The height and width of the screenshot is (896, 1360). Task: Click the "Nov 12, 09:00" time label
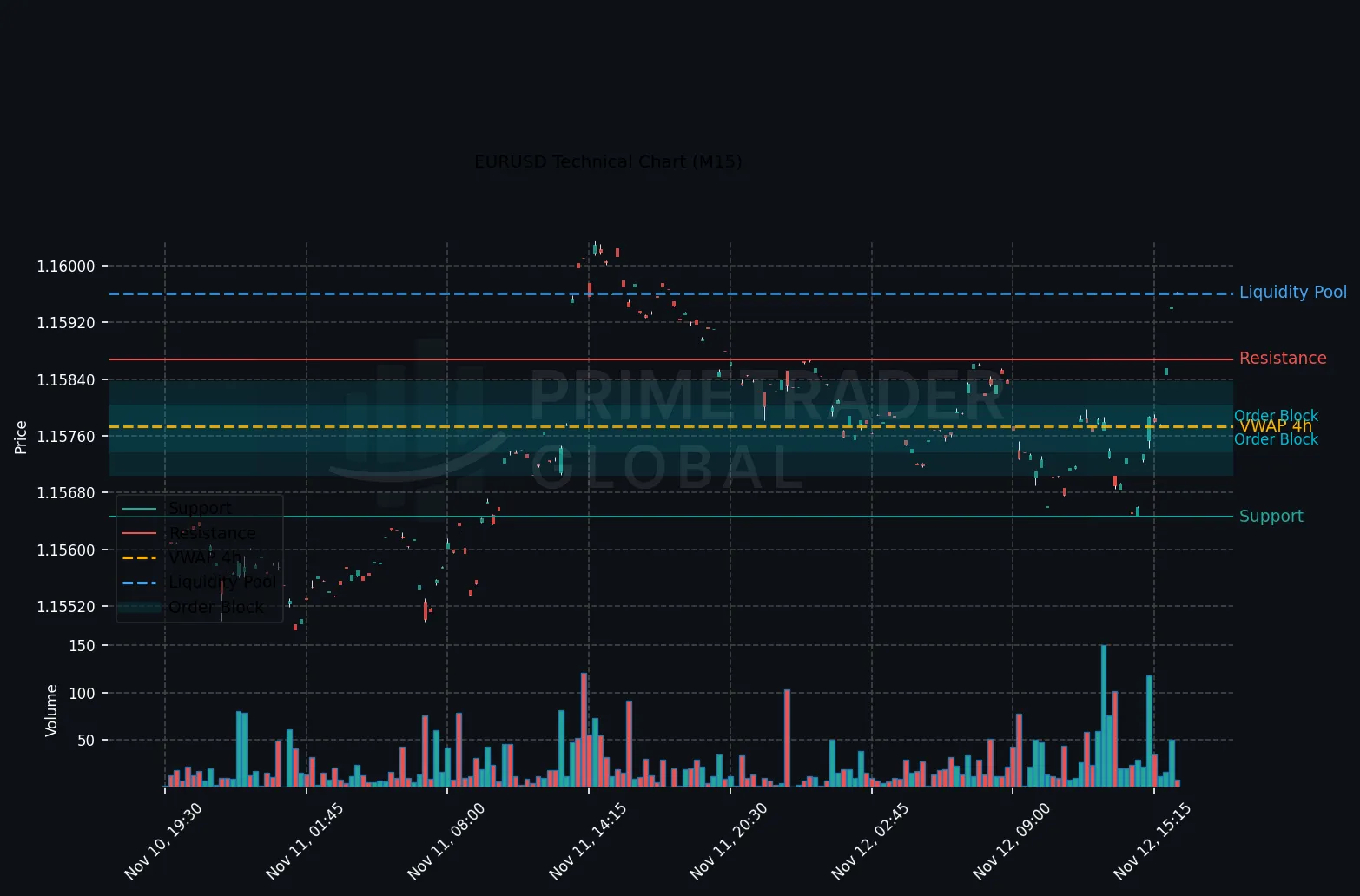tap(1012, 841)
